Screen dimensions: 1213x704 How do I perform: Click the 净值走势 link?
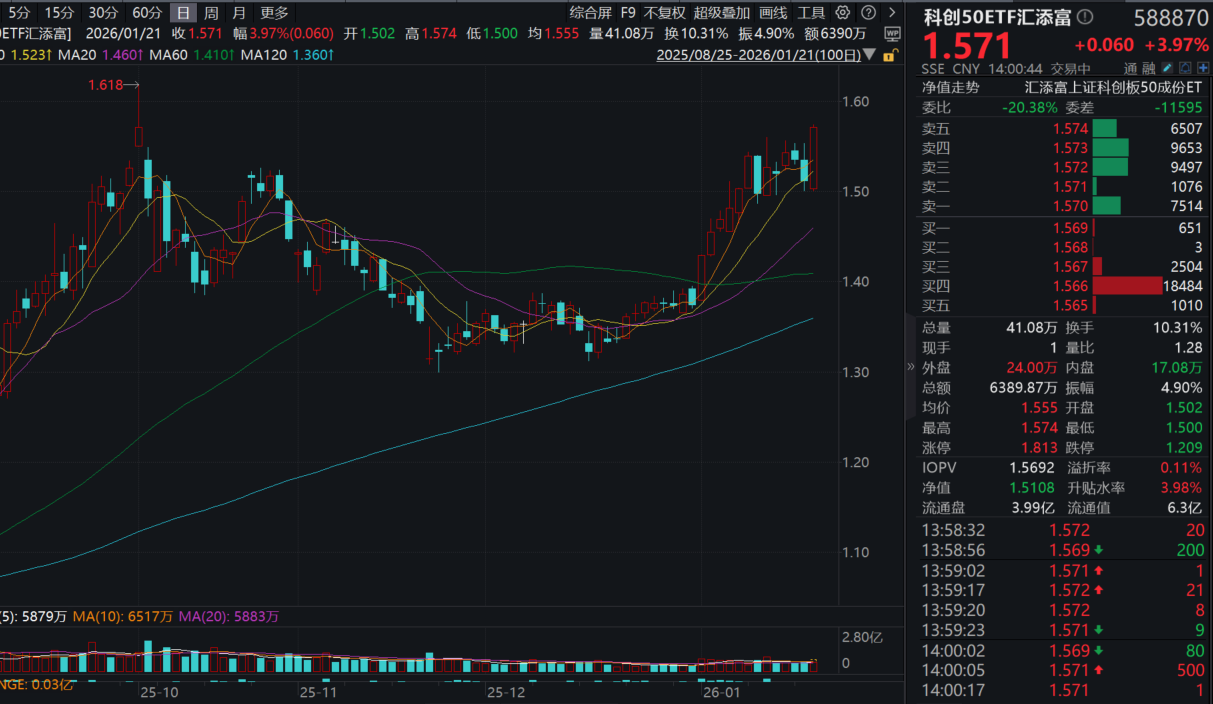click(x=950, y=87)
